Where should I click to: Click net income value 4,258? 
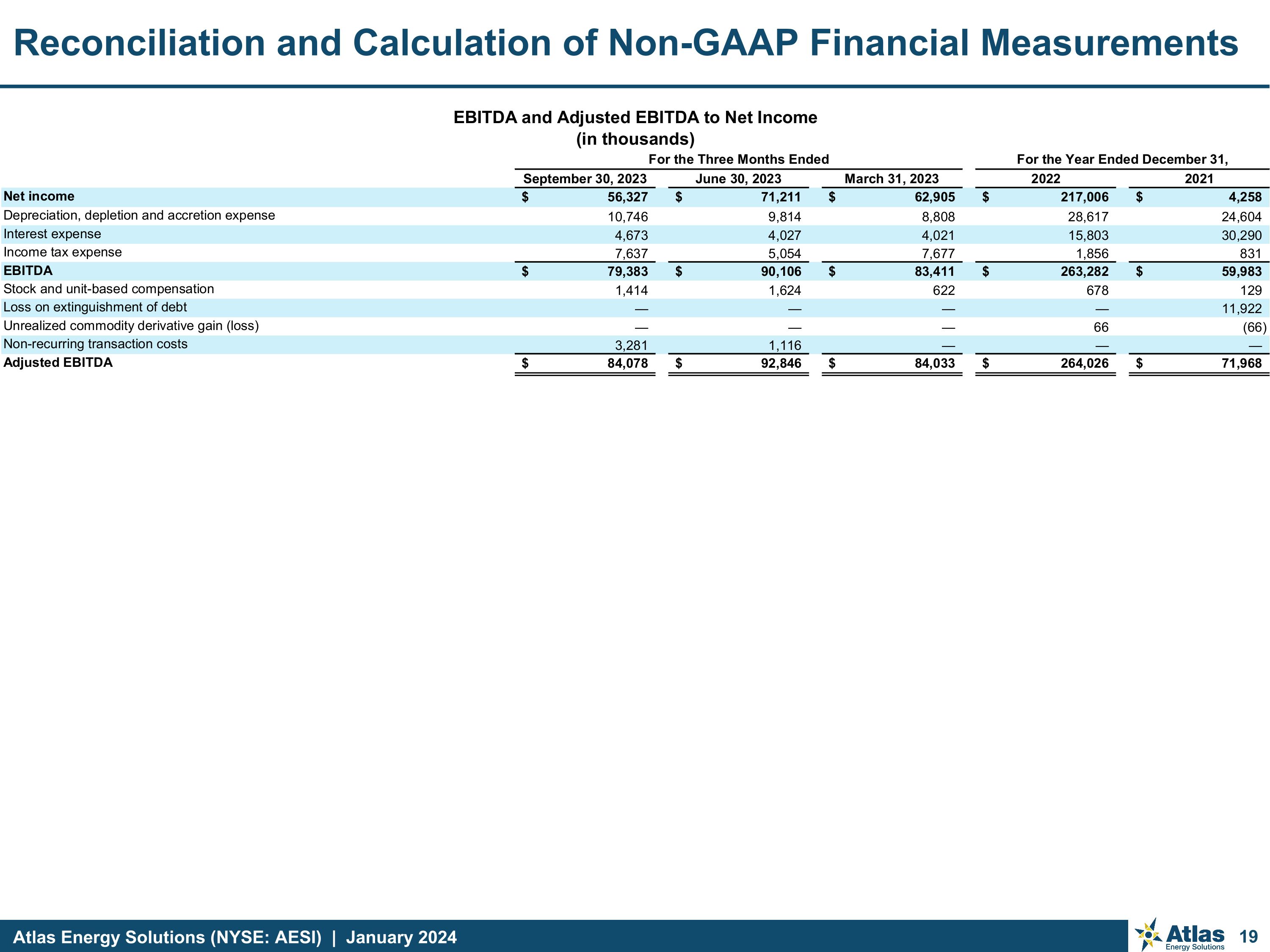click(1245, 198)
